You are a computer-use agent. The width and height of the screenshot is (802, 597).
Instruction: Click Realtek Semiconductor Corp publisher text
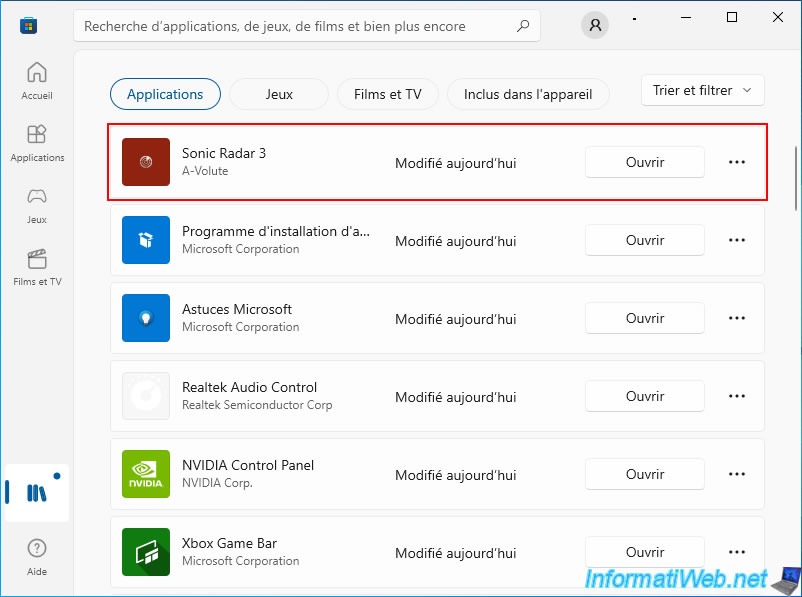tap(257, 405)
